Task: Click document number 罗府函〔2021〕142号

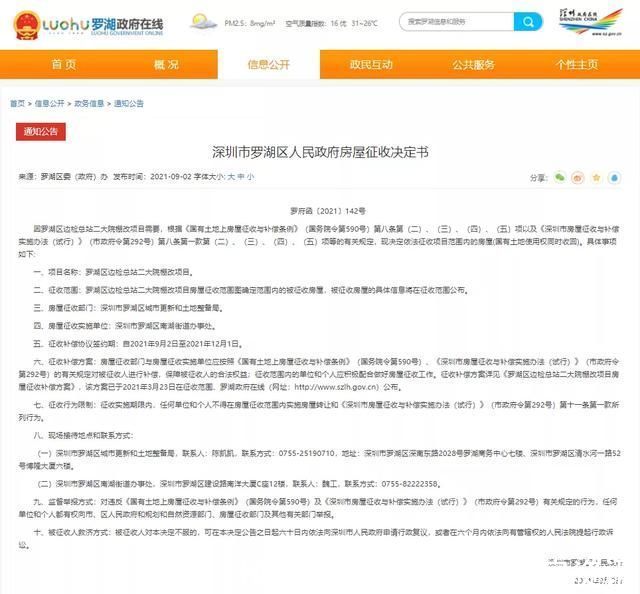Action: [328, 211]
